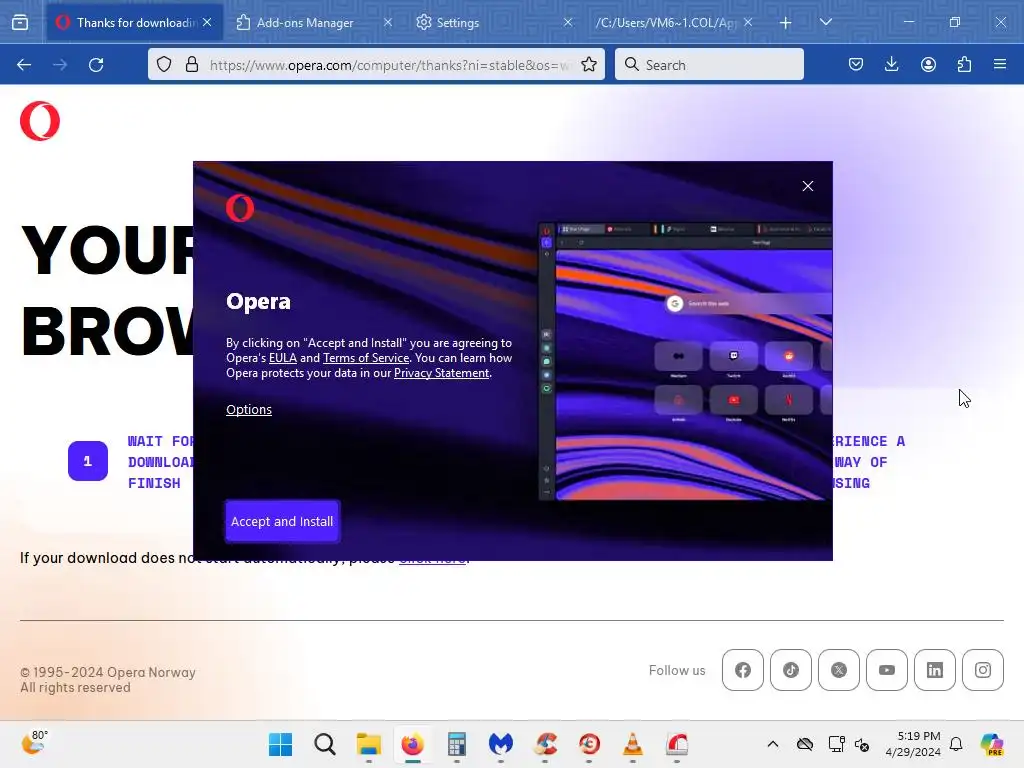This screenshot has width=1024, height=768.
Task: Open Opera's Facebook page icon
Action: pyautogui.click(x=743, y=670)
